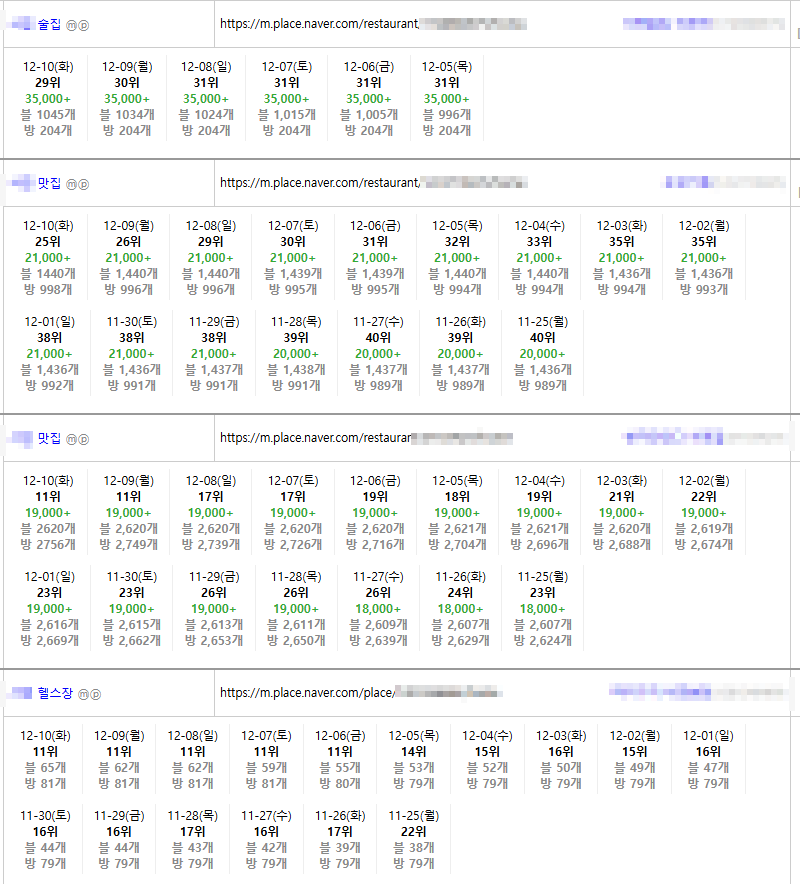Click the ⓜ icon beside 술집 keyword
Screen dimensions: 800x884
(x=71, y=23)
